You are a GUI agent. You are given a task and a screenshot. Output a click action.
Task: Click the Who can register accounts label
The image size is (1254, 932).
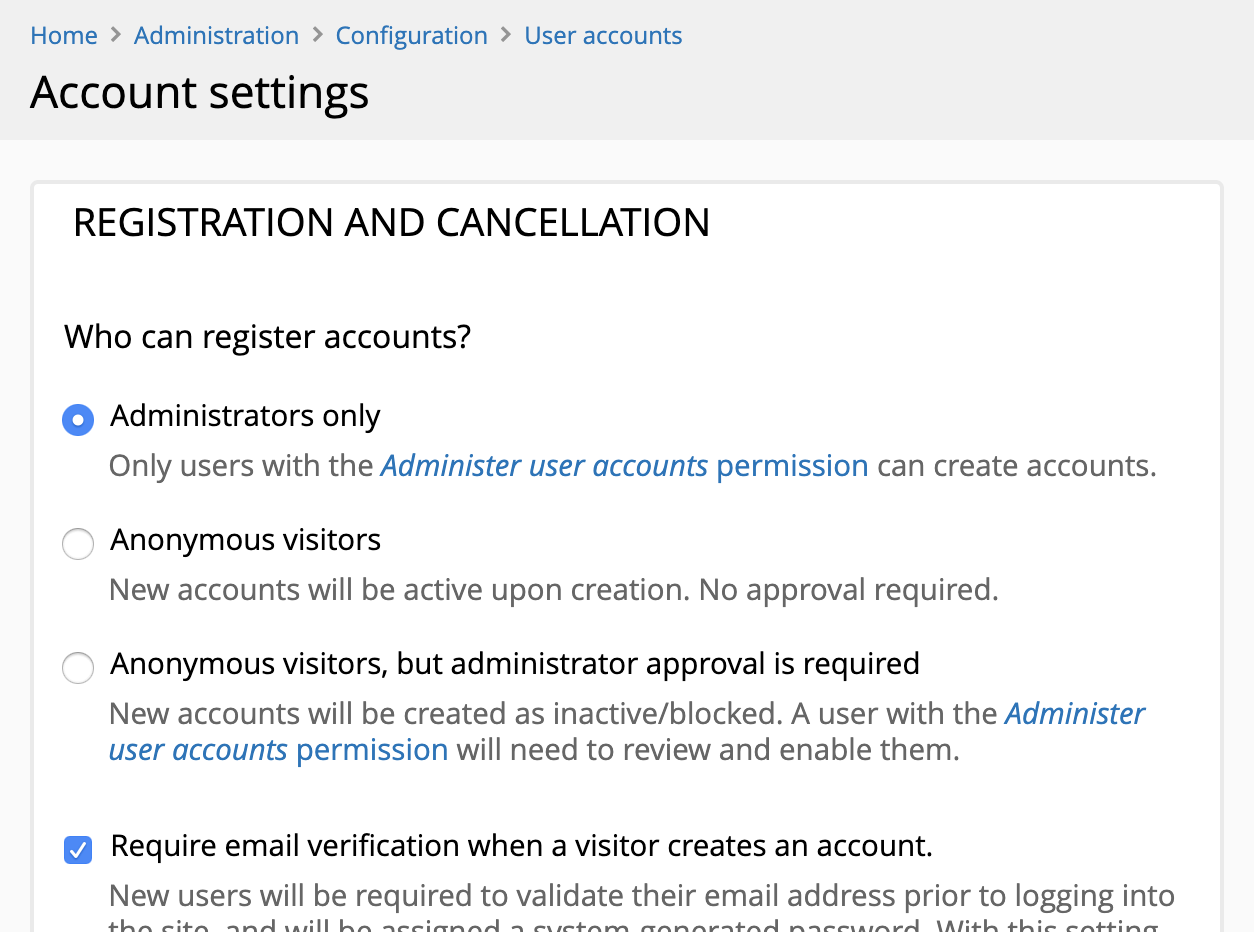266,337
